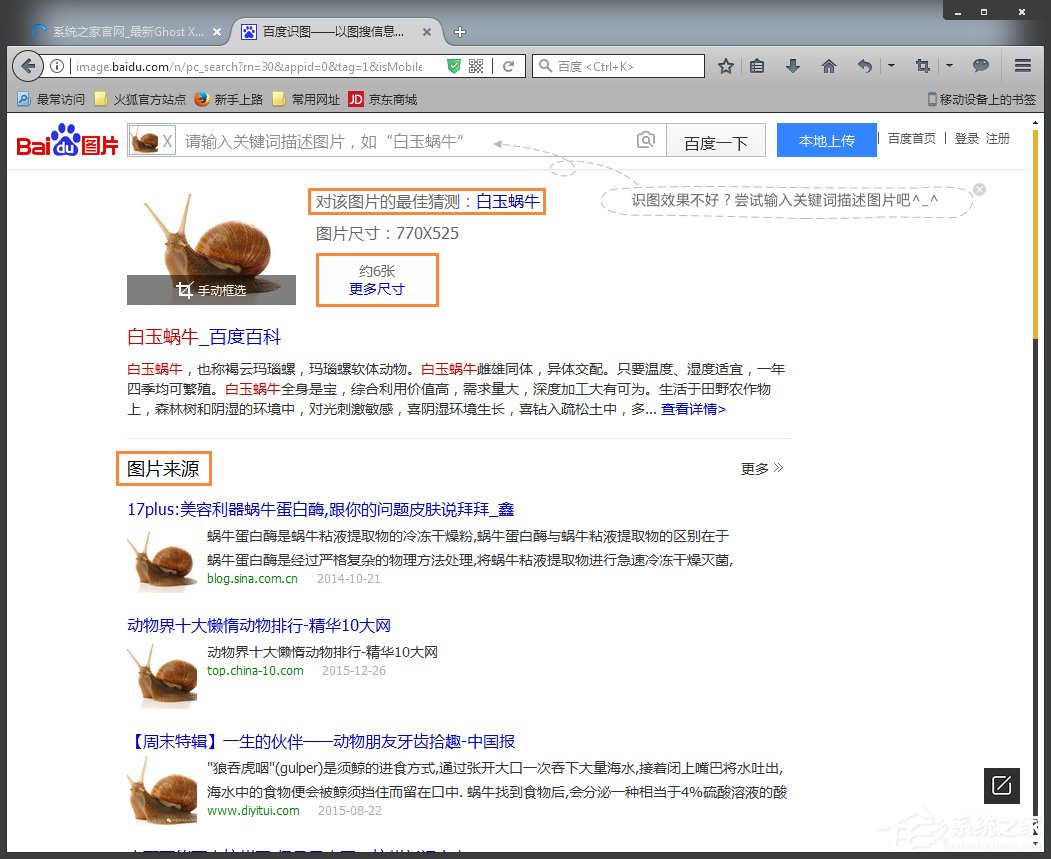Reload the page with the refresh icon
Screen dimensions: 1051x859
[x=508, y=66]
